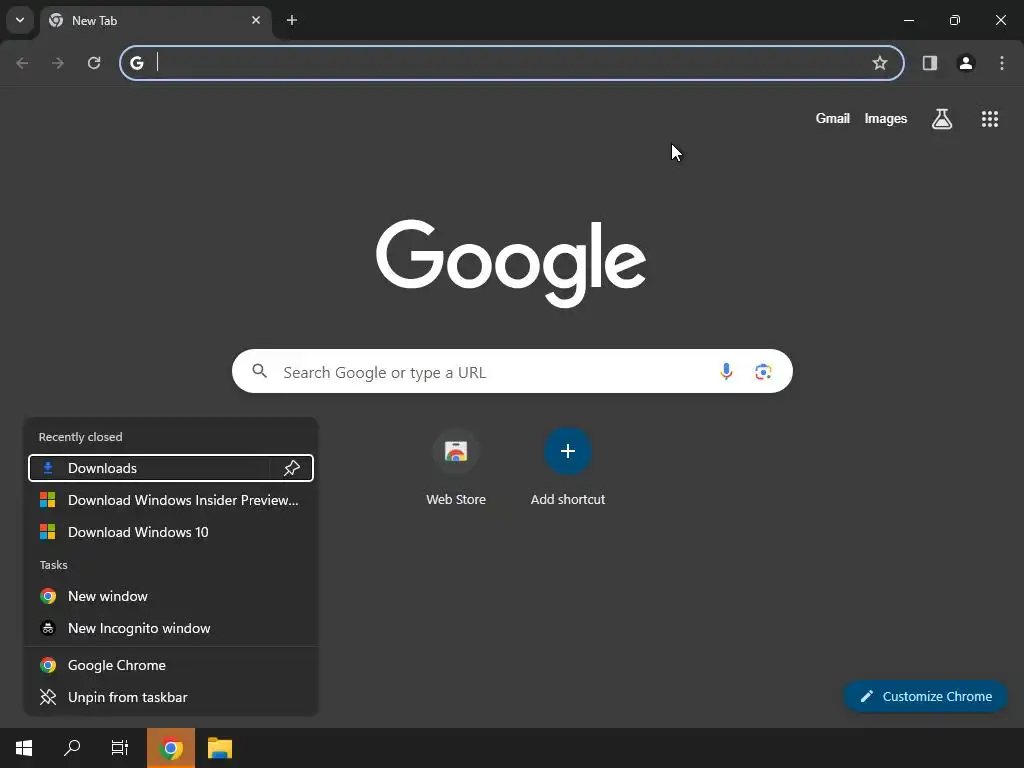Click the Search Google or type a URL box
This screenshot has width=1024, height=768.
click(x=512, y=371)
